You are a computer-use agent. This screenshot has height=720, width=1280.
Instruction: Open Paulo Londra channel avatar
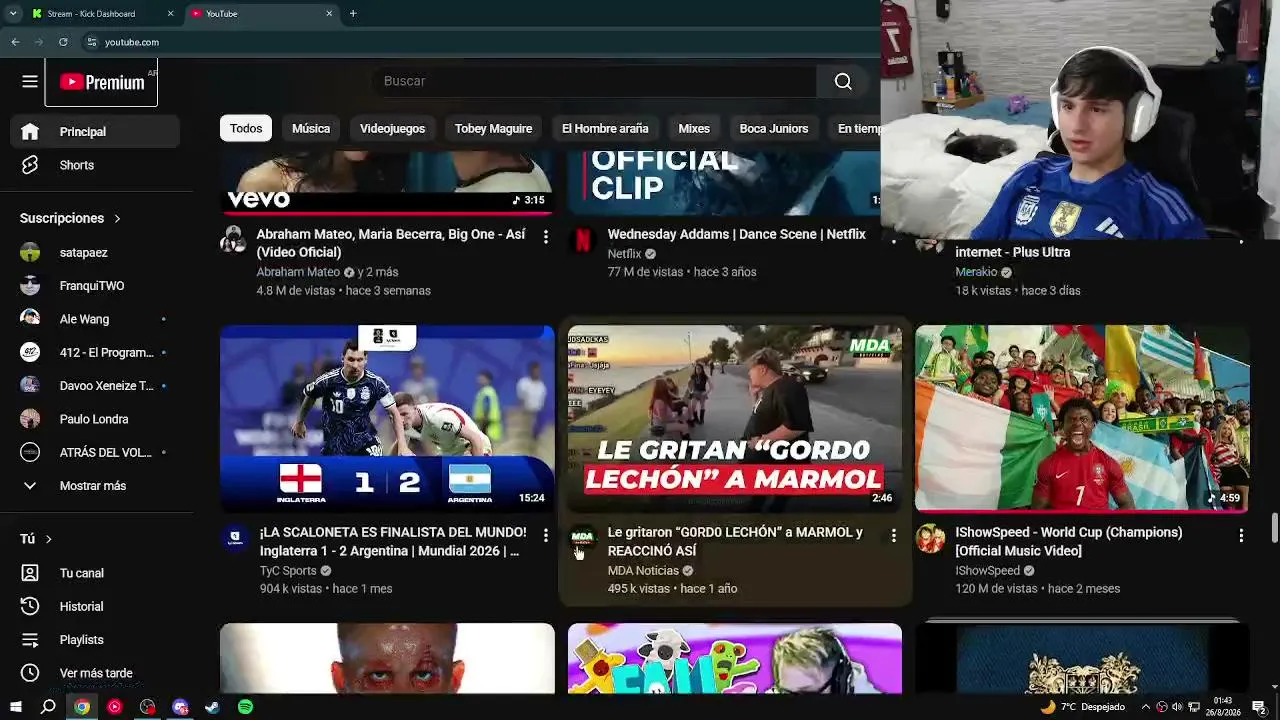coord(30,419)
